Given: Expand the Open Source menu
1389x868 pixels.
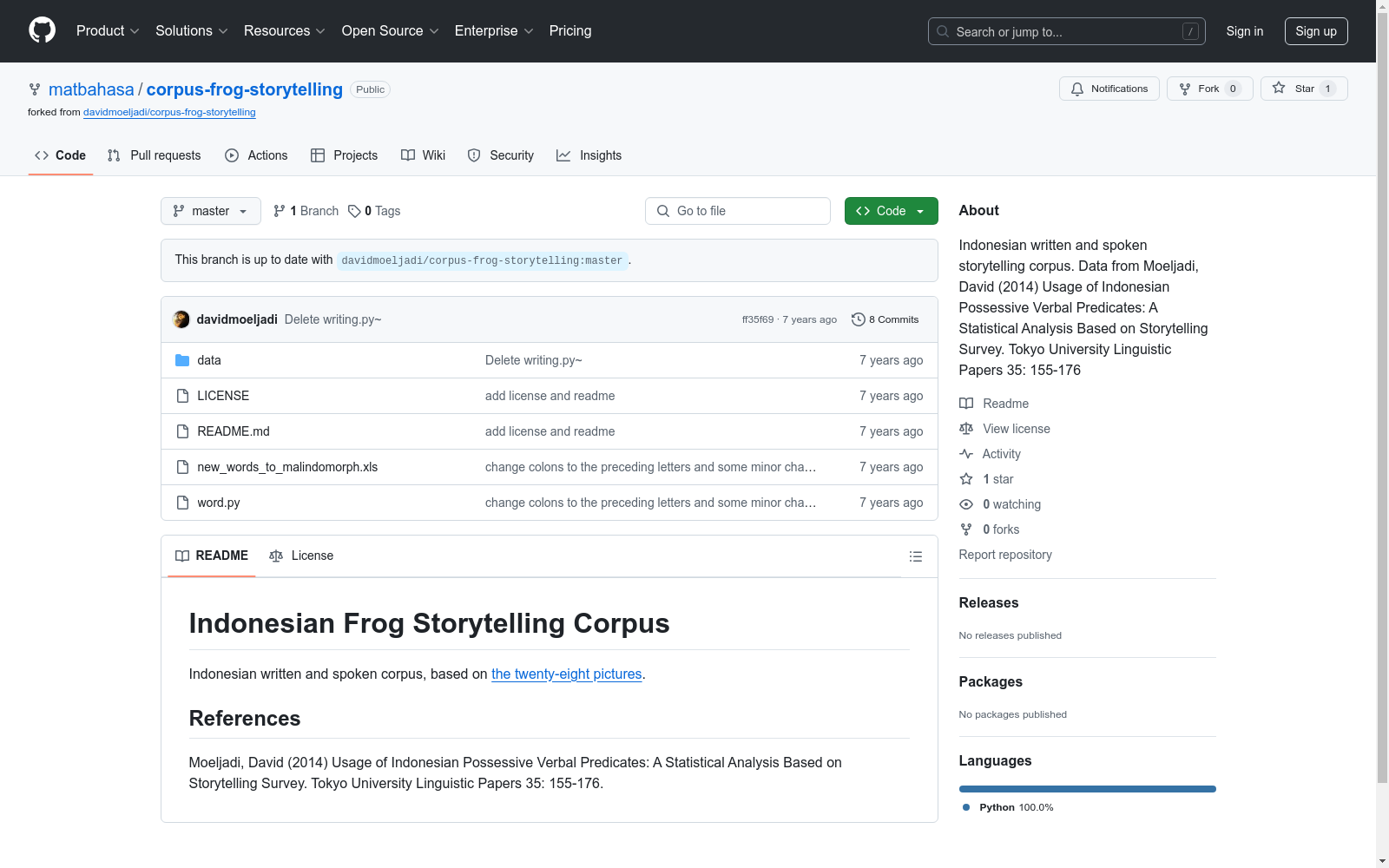Looking at the screenshot, I should coord(391,31).
